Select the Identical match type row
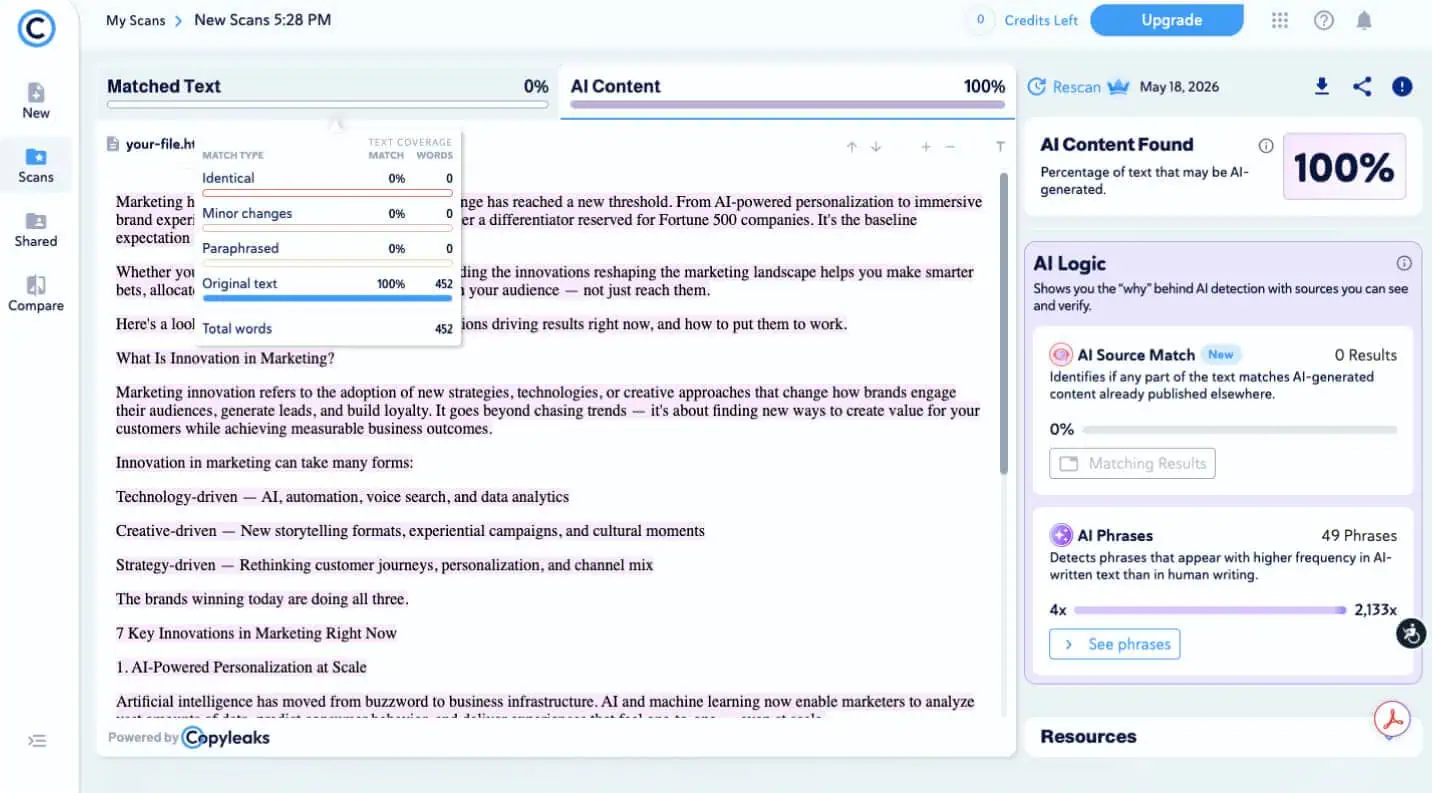The width and height of the screenshot is (1432, 793). 327,181
